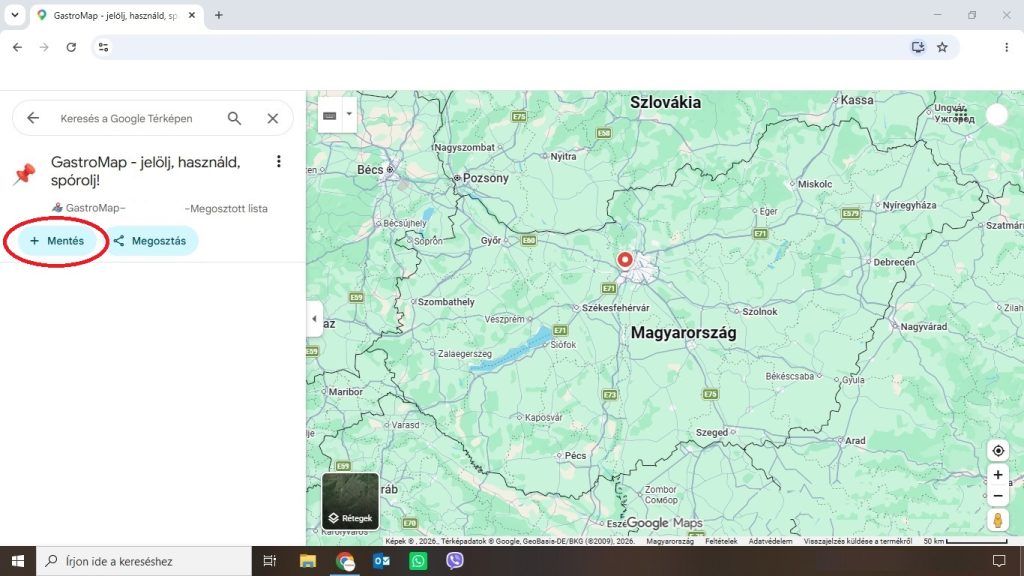Open the Adatvédelem link in map footer
1024x576 pixels.
pos(770,541)
